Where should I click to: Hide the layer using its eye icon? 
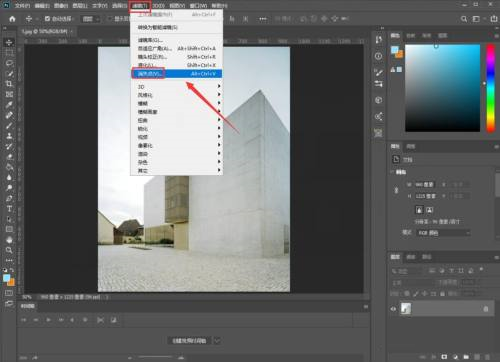(x=393, y=309)
